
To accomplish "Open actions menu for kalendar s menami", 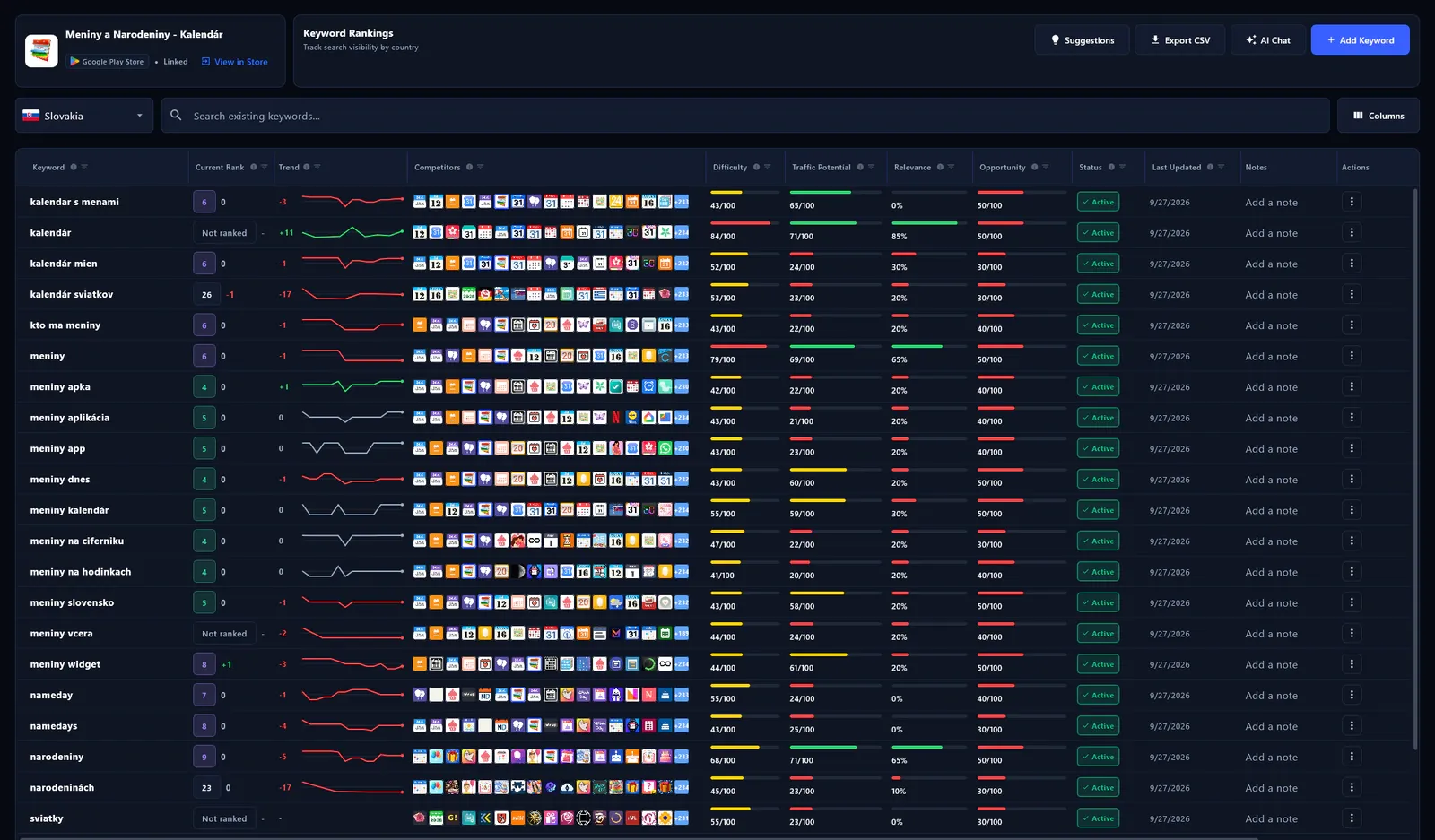I will [x=1352, y=202].
